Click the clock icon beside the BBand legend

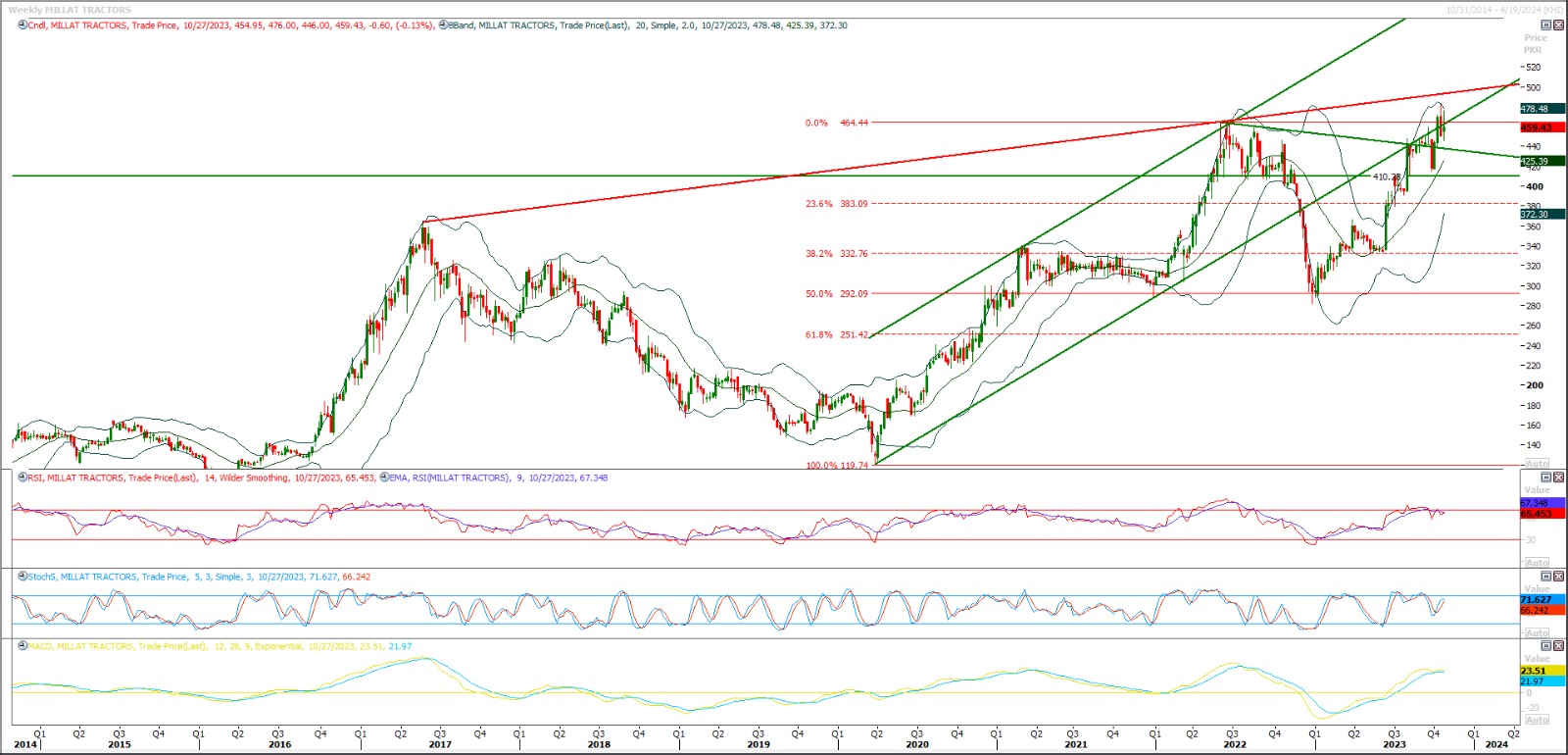pos(443,25)
